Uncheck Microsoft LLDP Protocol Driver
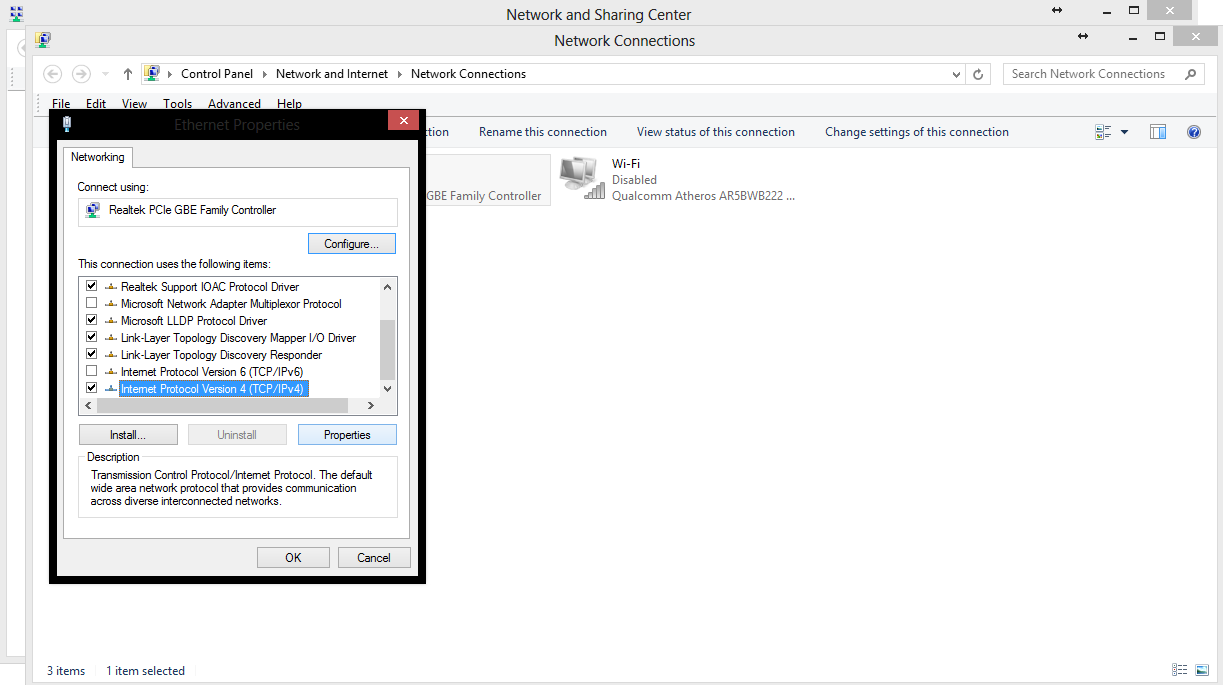Viewport: 1223px width, 685px height. point(92,320)
